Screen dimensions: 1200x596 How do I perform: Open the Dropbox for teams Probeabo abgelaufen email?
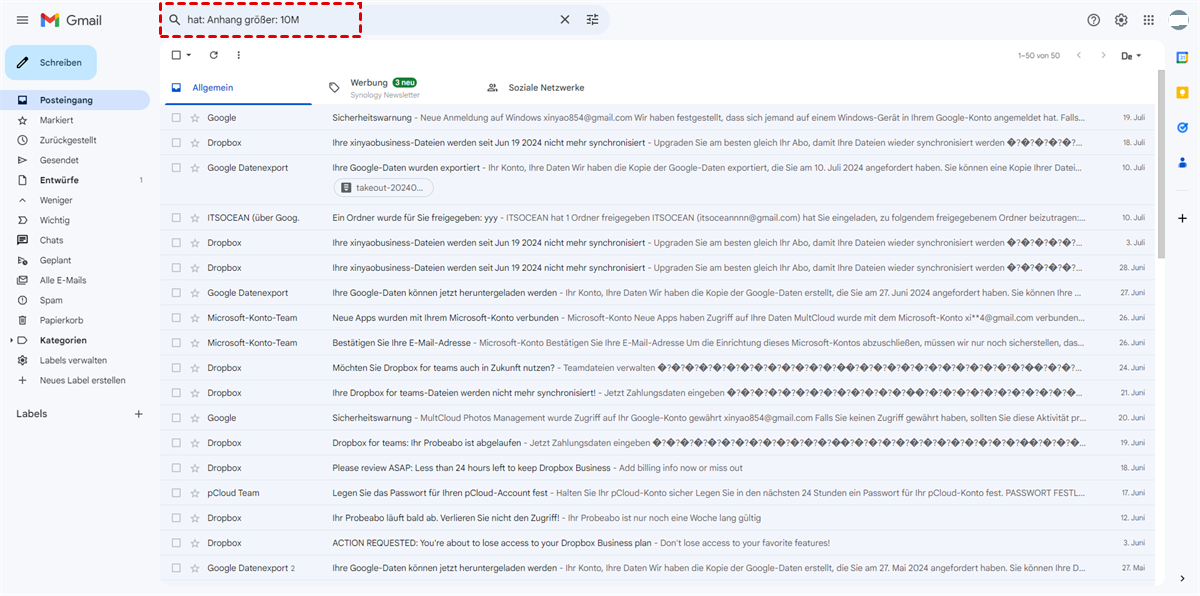(658, 443)
